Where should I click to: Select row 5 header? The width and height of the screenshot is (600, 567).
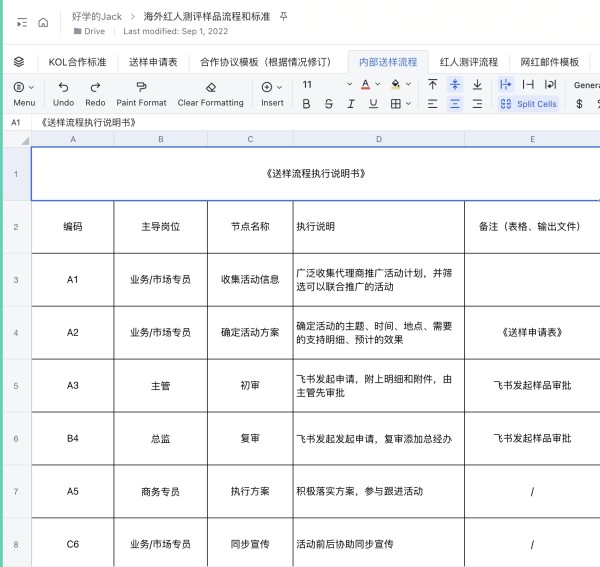pyautogui.click(x=16, y=386)
